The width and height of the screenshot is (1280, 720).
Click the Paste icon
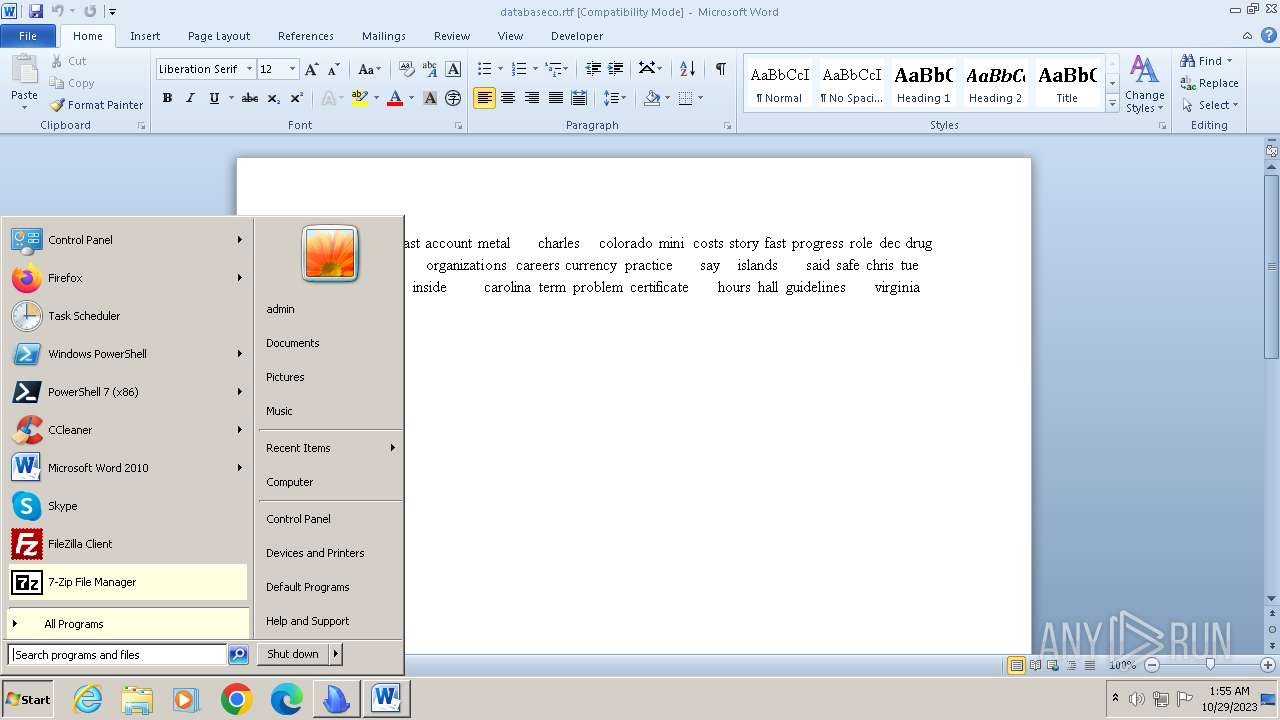24,69
